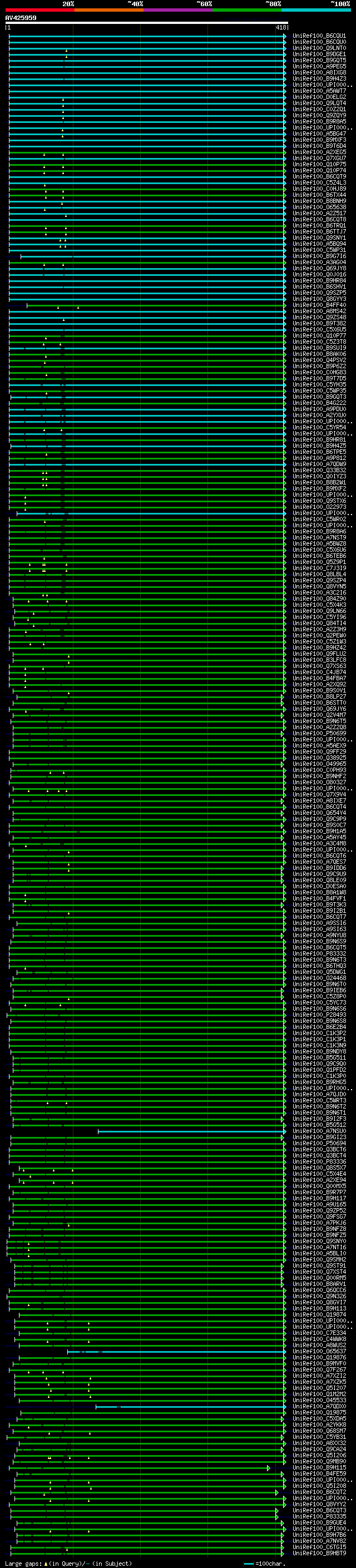Open hit UniRef100_B9GQT5
Image resolution: width=356 pixels, height=1568 pixels.
pyautogui.click(x=319, y=60)
